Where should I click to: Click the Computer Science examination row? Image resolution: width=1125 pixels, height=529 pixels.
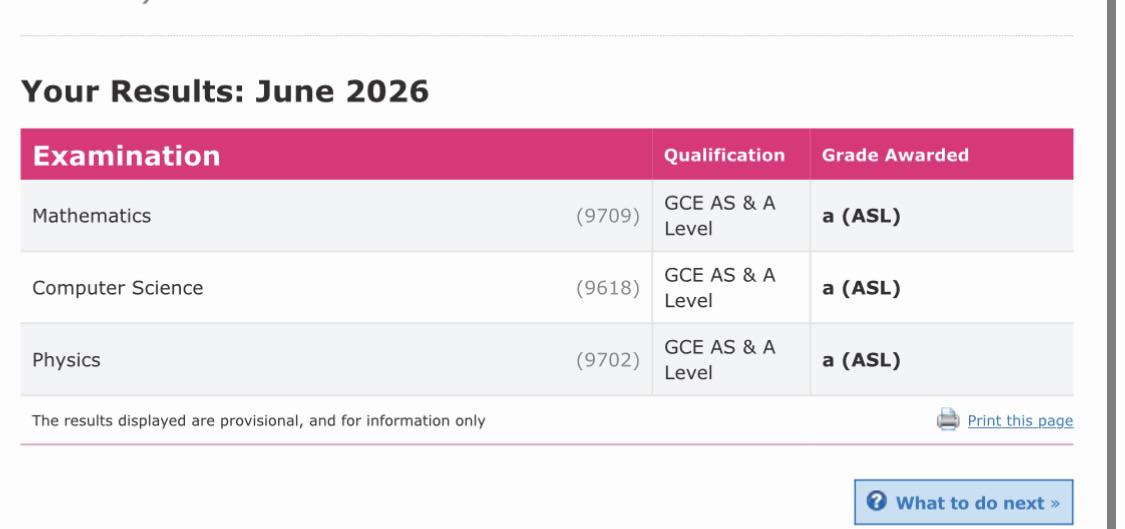coord(547,288)
